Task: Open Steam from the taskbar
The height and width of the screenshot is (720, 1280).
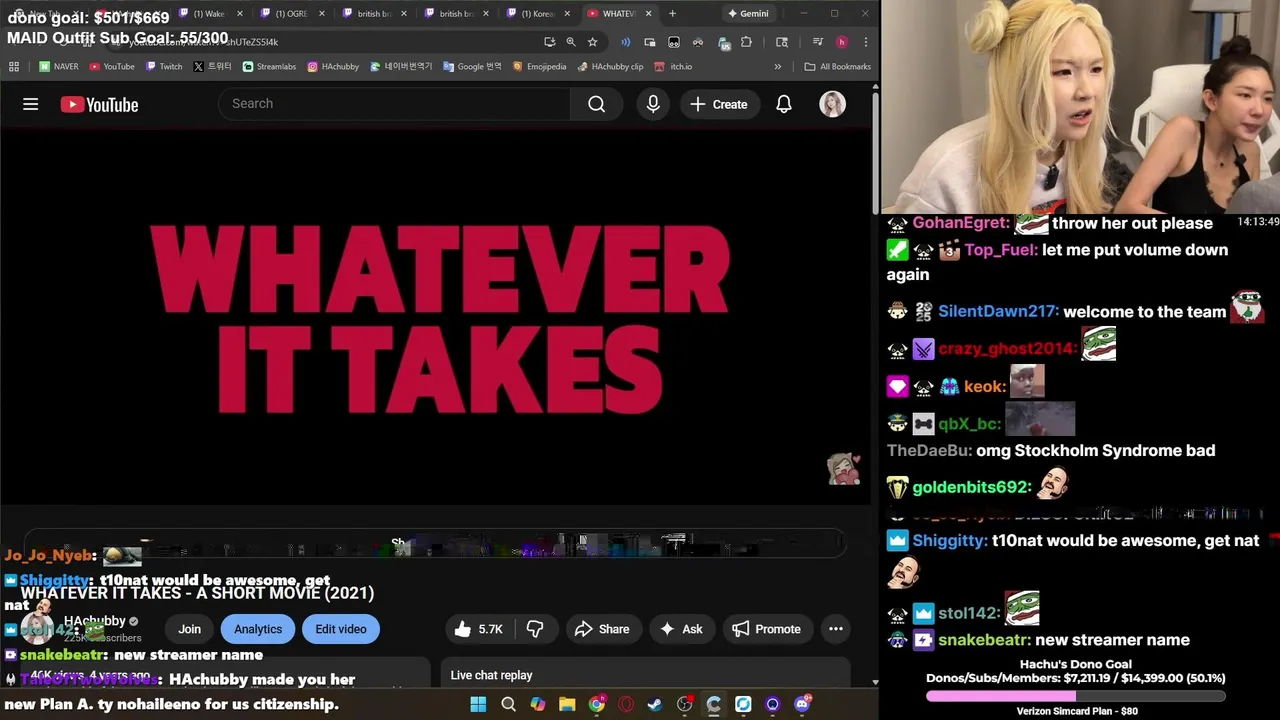Action: tap(655, 704)
